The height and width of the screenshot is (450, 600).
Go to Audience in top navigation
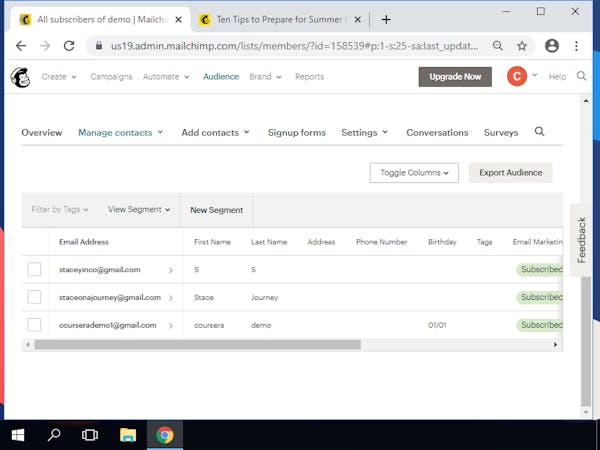click(221, 77)
